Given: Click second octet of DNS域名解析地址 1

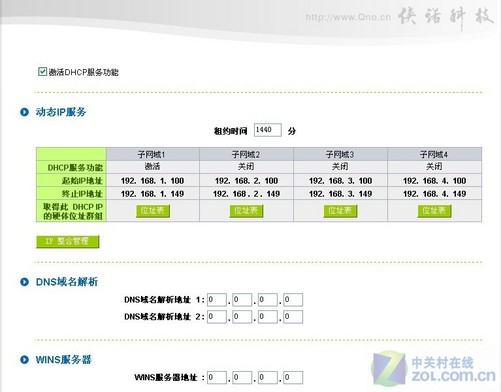Looking at the screenshot, I should pyautogui.click(x=242, y=300).
